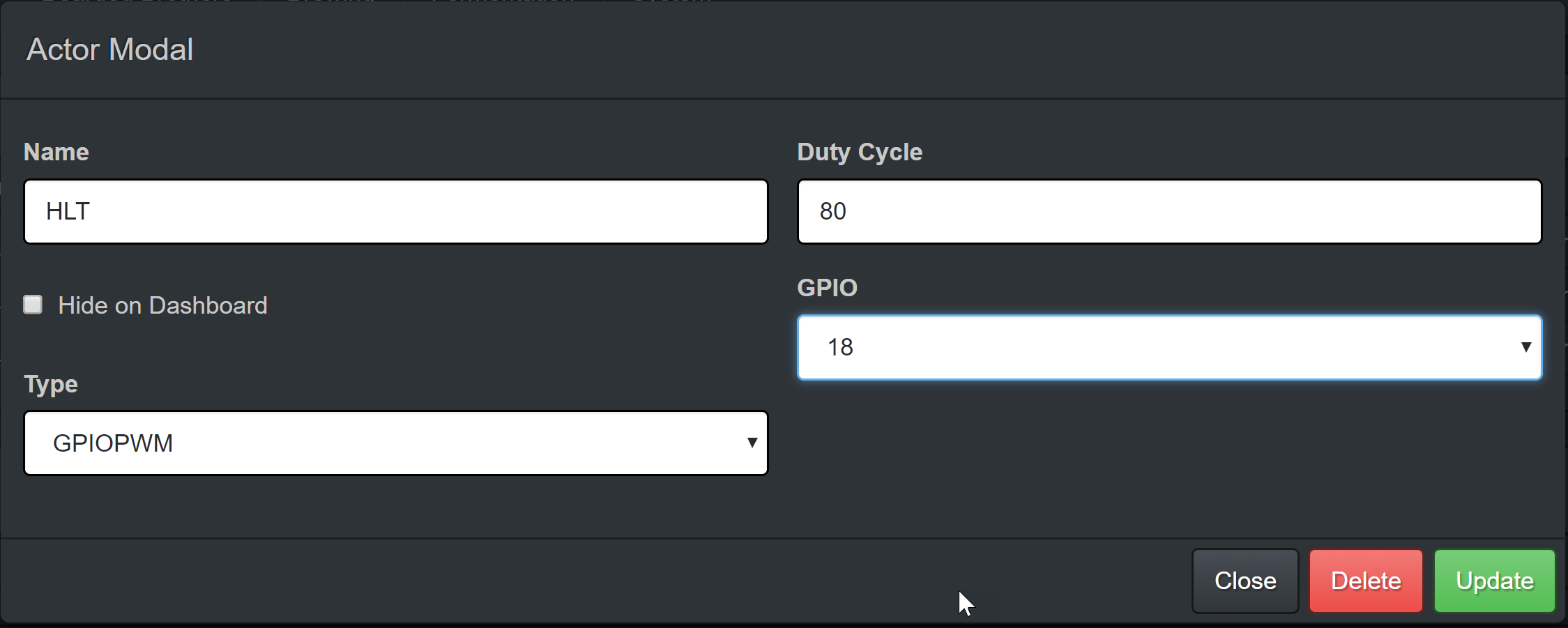This screenshot has width=1568, height=628.
Task: Click the arrow on the GPIO dropdown
Action: click(1525, 347)
